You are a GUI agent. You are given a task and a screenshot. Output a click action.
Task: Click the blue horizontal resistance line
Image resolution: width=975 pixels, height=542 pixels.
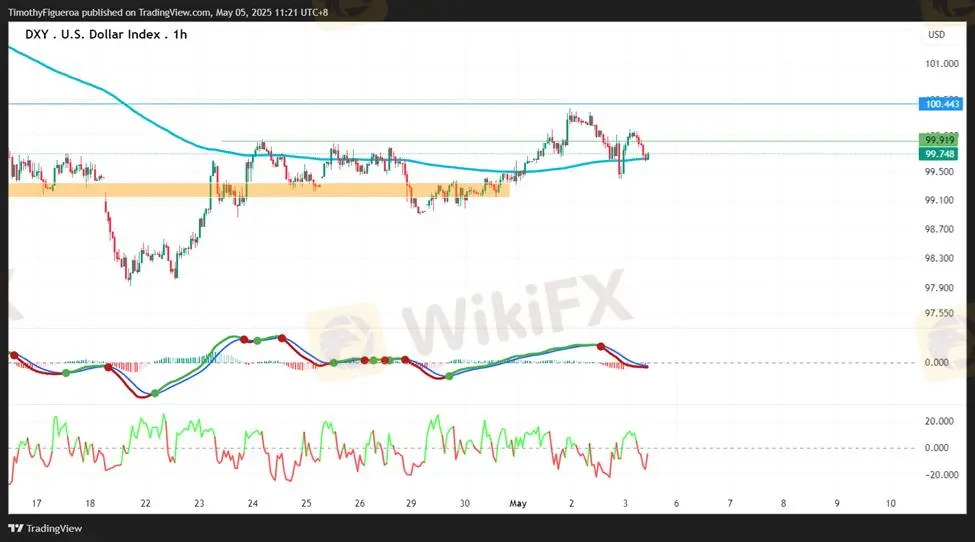[700, 104]
